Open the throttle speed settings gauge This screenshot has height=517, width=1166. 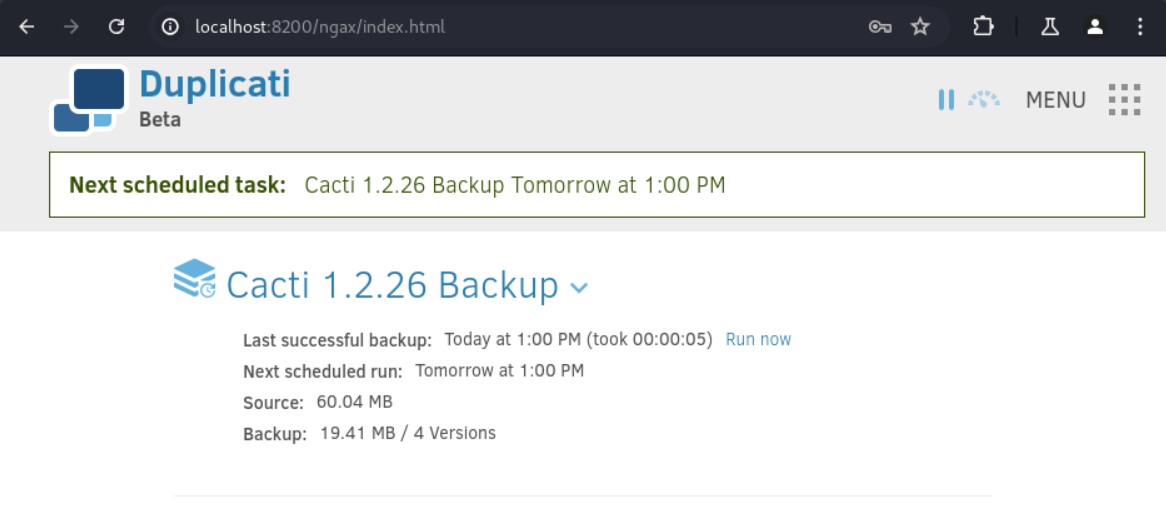click(x=984, y=100)
